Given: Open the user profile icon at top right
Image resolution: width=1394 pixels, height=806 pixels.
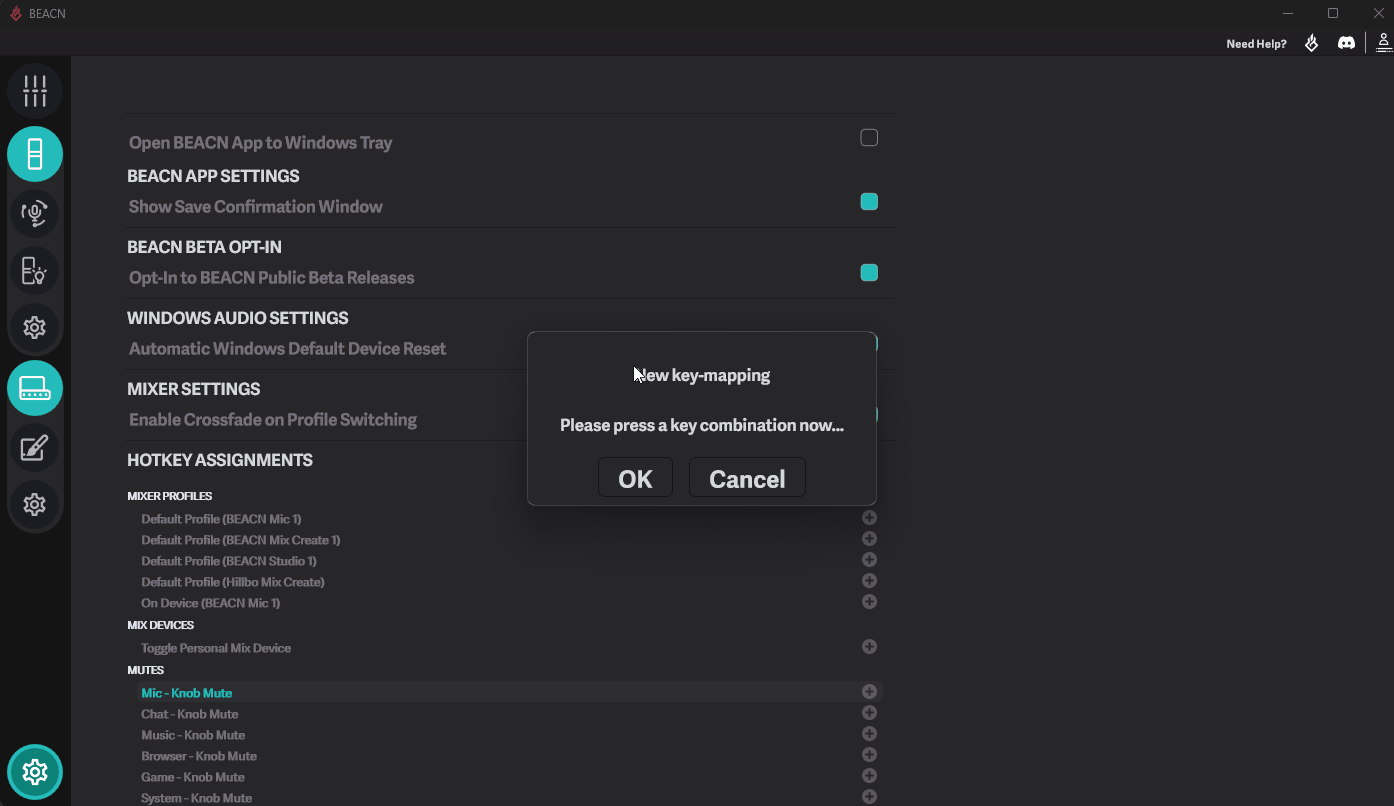Looking at the screenshot, I should coord(1384,42).
